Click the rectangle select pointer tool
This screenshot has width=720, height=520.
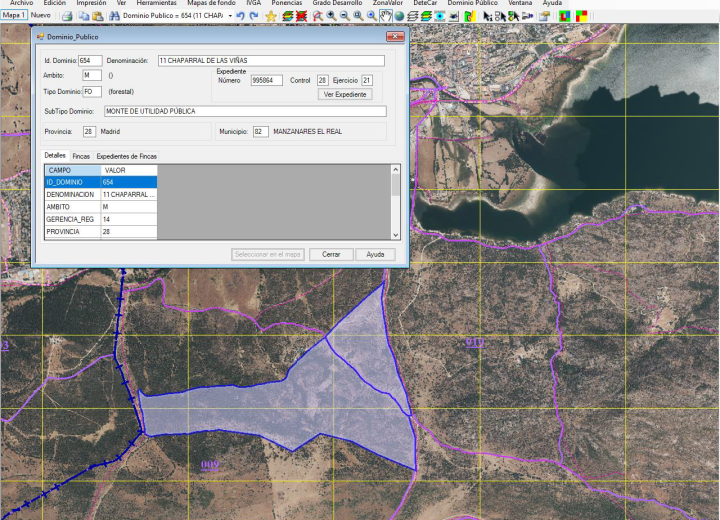[501, 17]
